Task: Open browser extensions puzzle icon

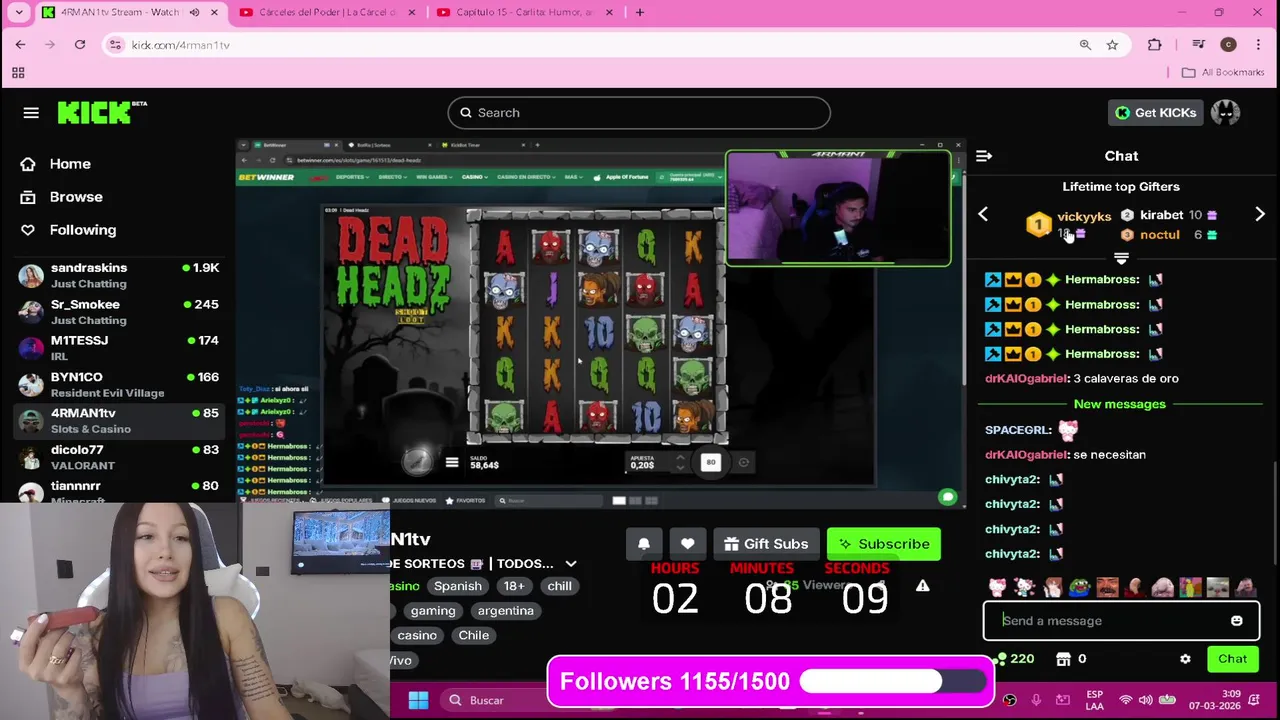Action: coord(1155,45)
